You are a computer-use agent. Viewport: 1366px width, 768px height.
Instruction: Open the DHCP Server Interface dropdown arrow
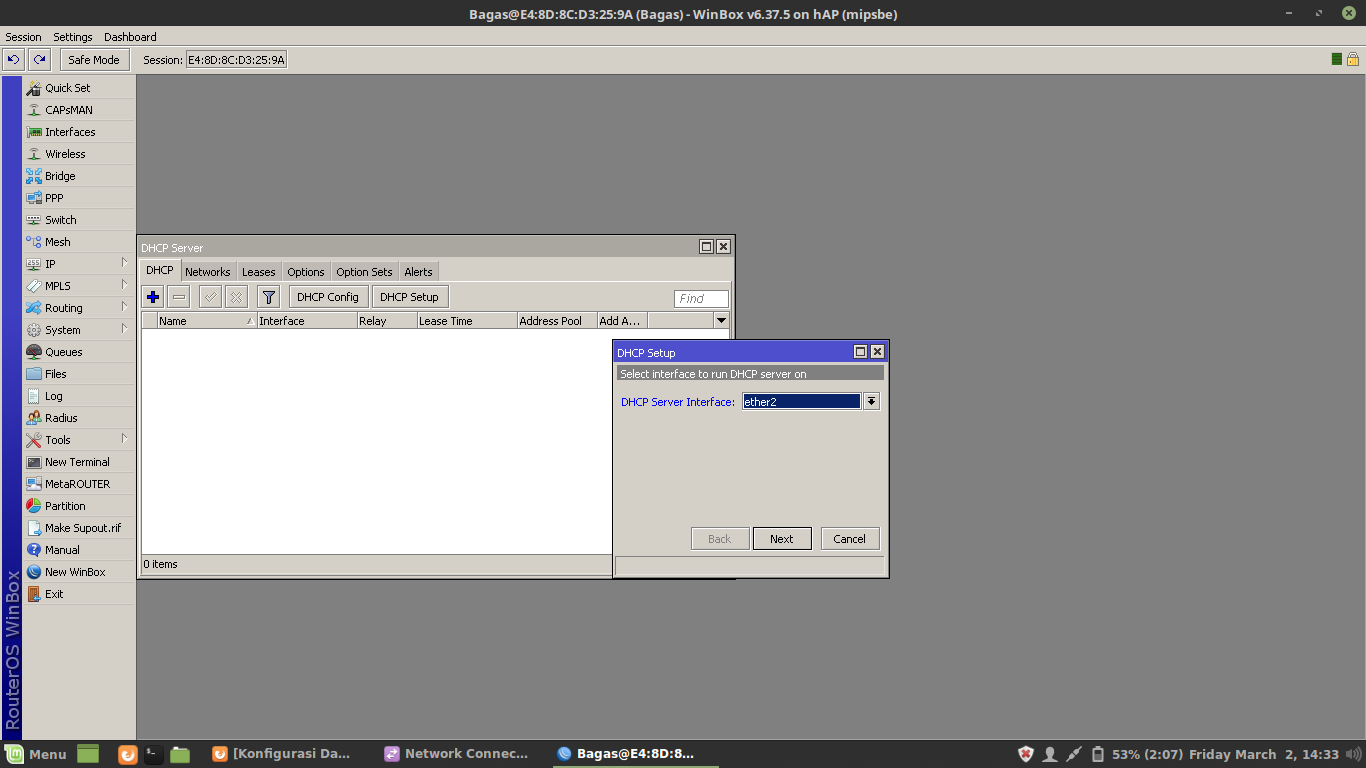pyautogui.click(x=872, y=401)
